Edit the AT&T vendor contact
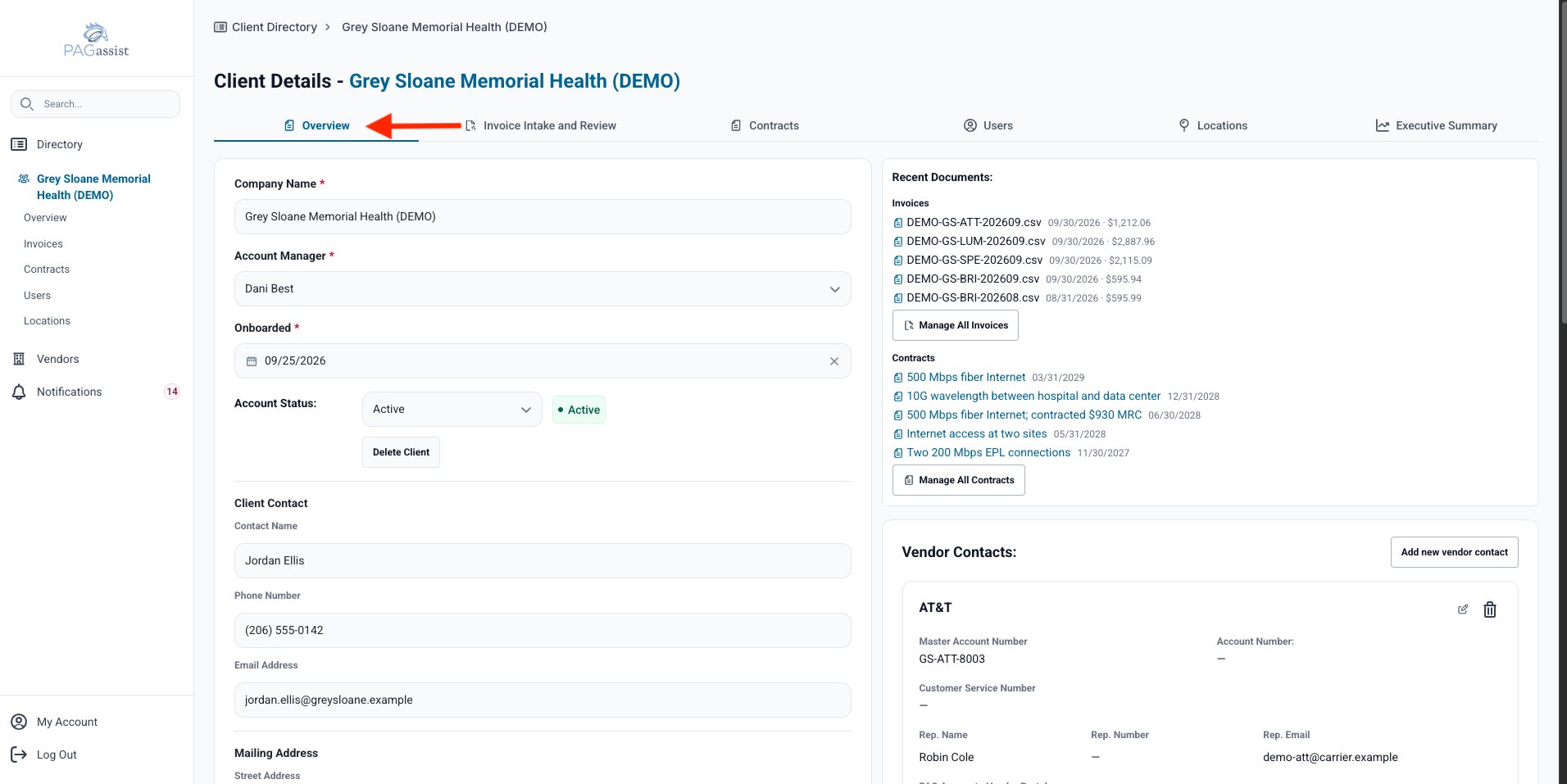This screenshot has height=784, width=1567. pyautogui.click(x=1463, y=610)
